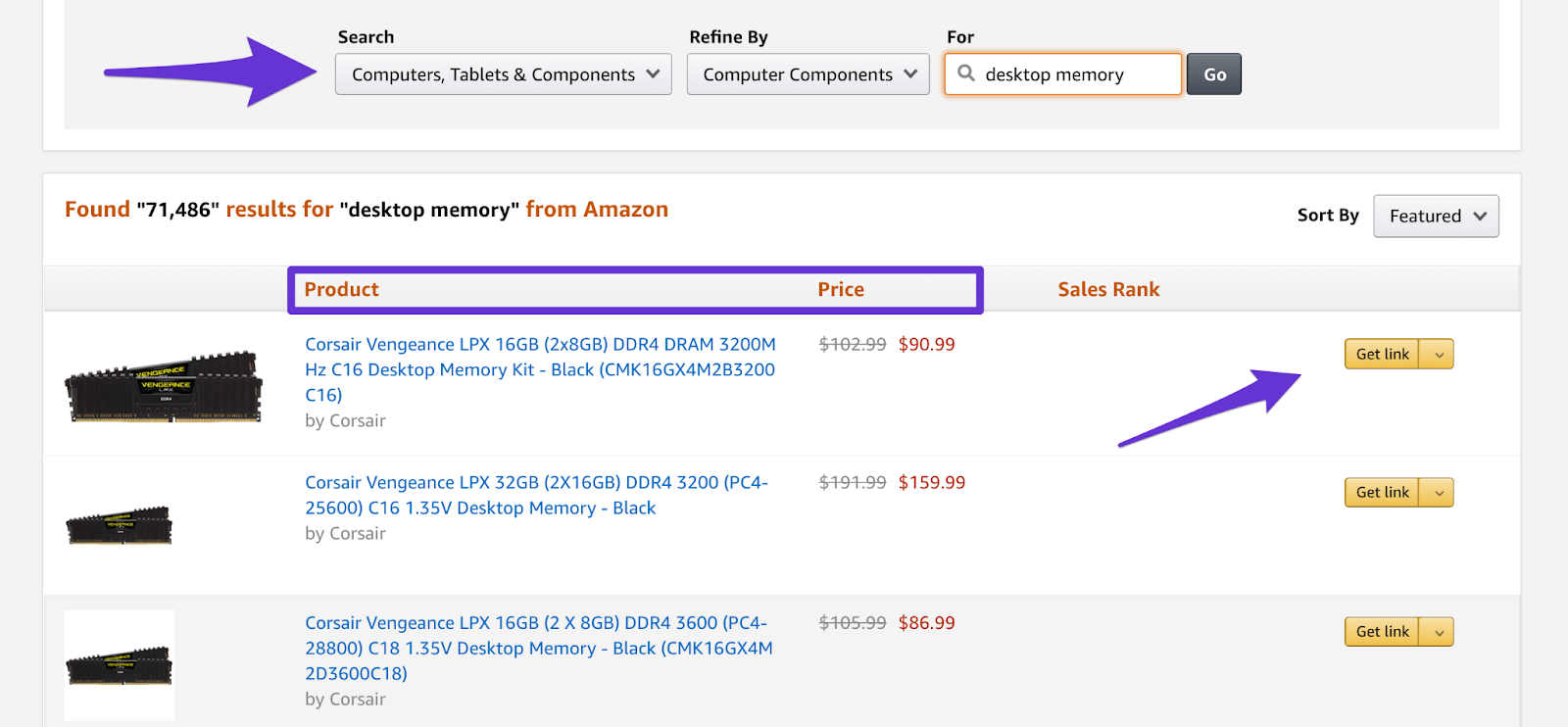Viewport: 1568px width, 727px height.
Task: Click the $159.99 sale price
Action: pyautogui.click(x=932, y=482)
